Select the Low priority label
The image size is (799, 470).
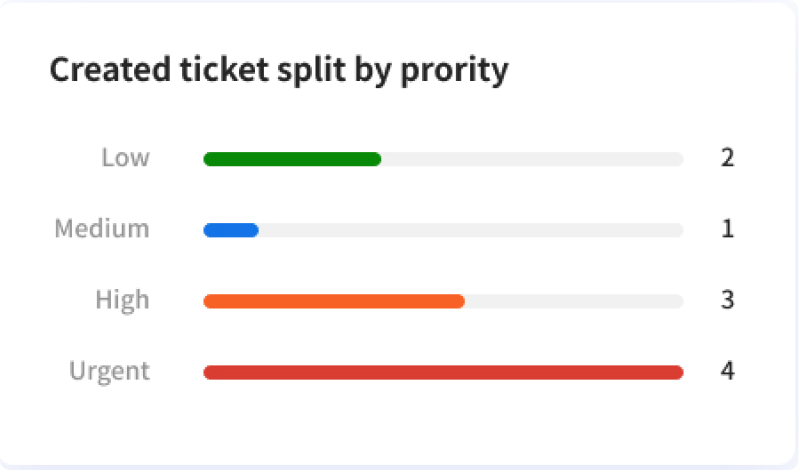[125, 158]
